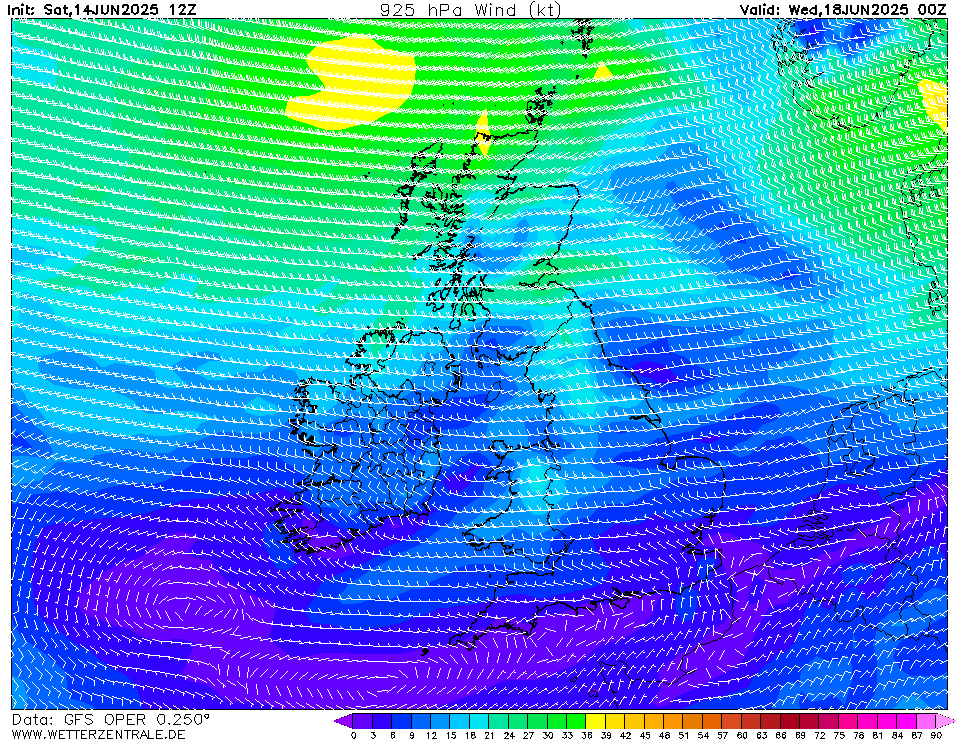Open the WWW.WETTERZENTRALE.DE link text
The width and height of the screenshot is (959, 741).
click(98, 734)
